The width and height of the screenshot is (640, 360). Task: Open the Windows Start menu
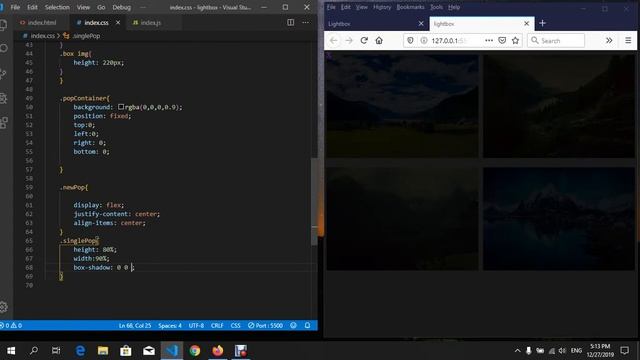tap(11, 350)
